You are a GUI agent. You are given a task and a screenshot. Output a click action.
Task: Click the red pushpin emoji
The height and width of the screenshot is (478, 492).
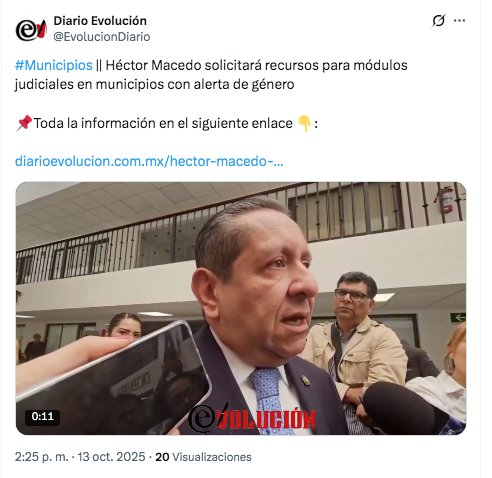coord(24,123)
